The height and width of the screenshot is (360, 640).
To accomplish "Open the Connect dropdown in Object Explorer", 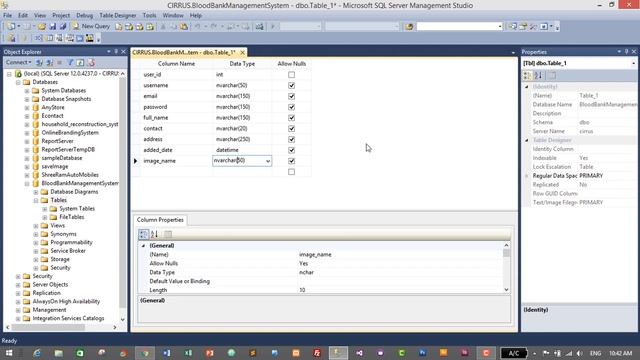I will (18, 62).
